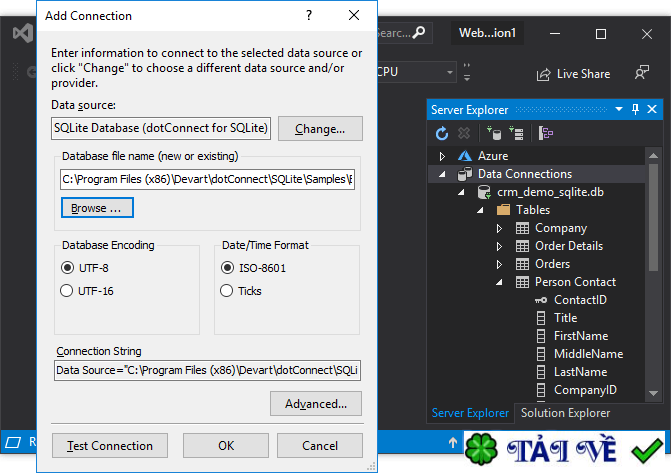This screenshot has width=671, height=473.
Task: Switch to the Solution Explorer tab
Action: 565,413
